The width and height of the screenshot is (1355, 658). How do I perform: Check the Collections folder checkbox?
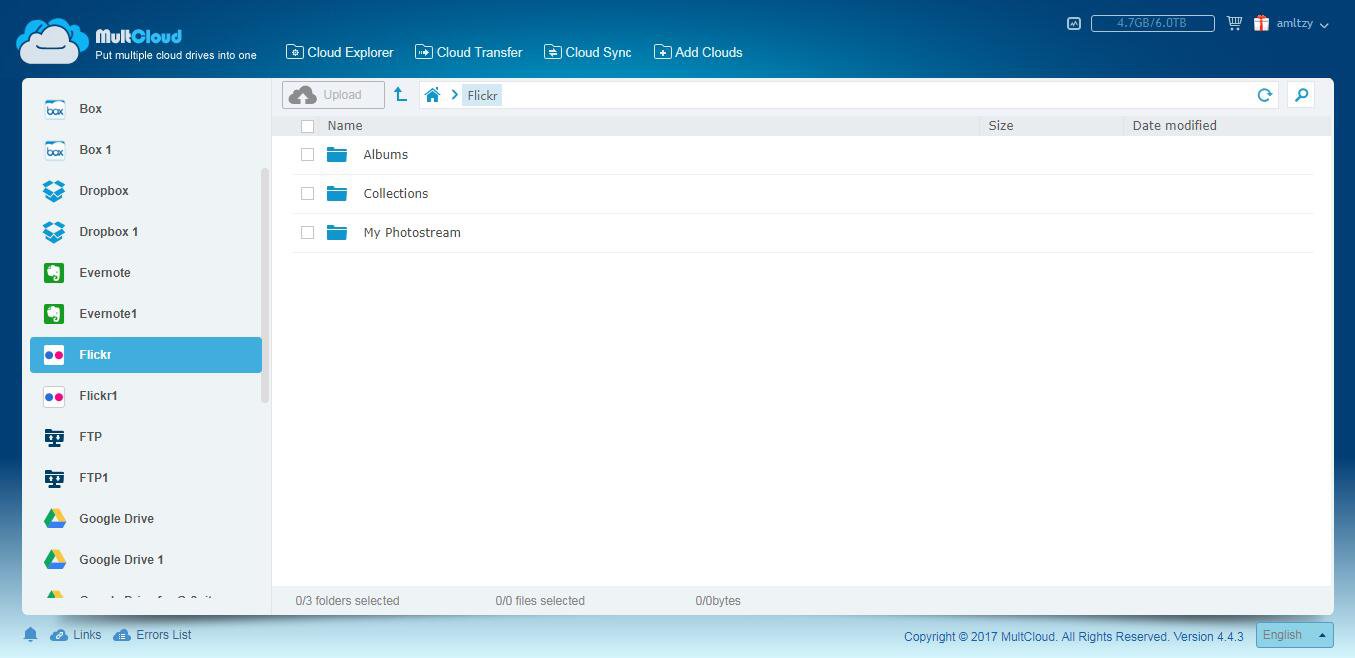click(x=307, y=193)
